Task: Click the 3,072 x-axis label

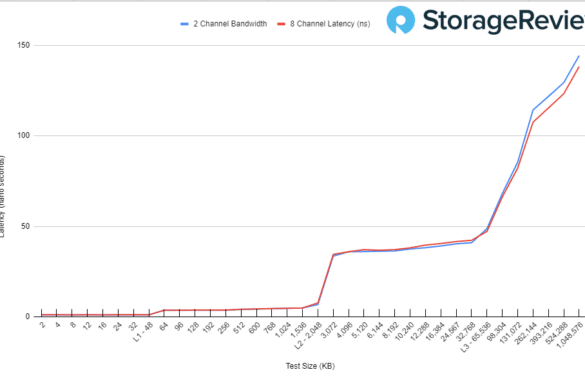Action: coord(329,330)
